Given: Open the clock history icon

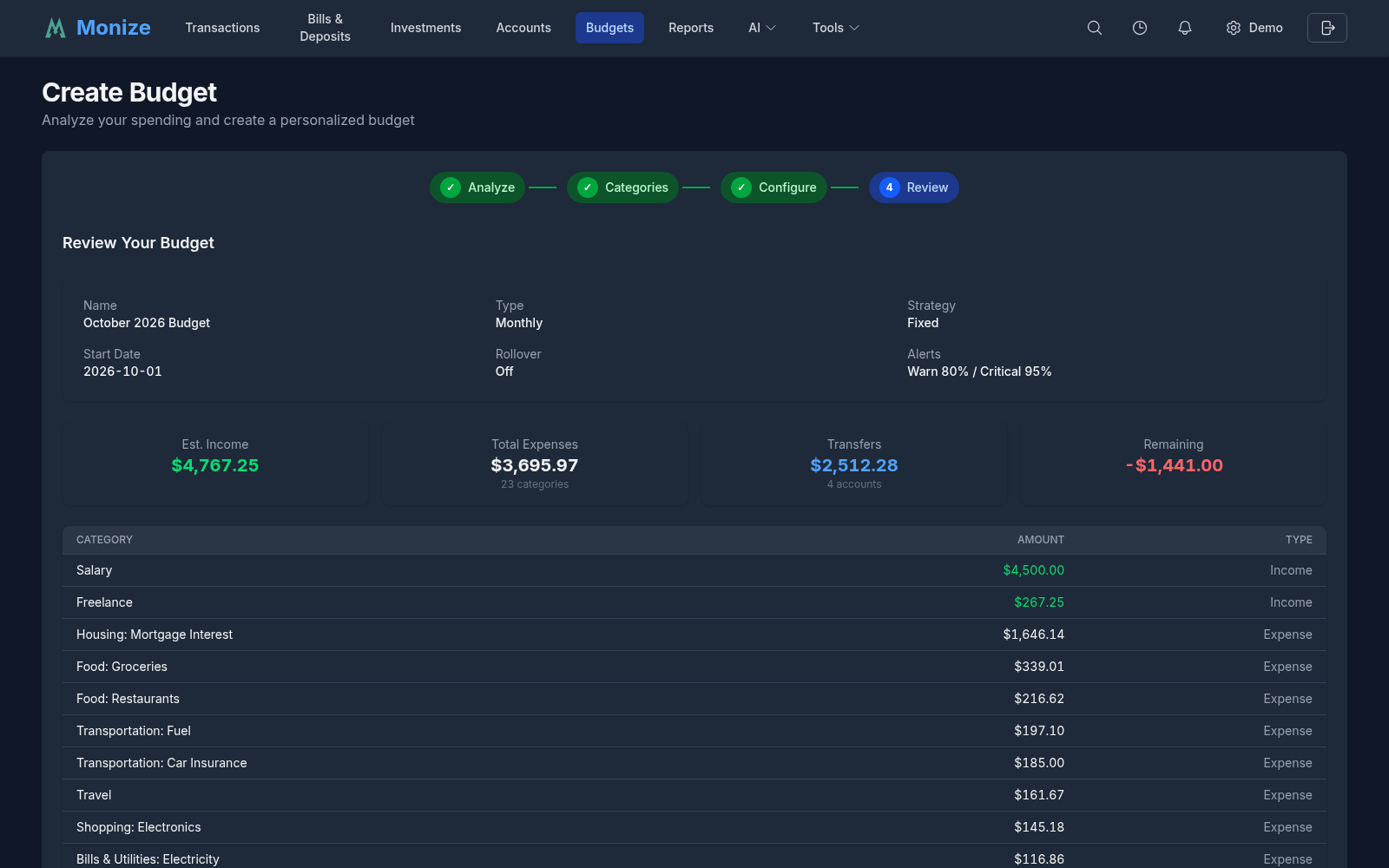Looking at the screenshot, I should coord(1140,28).
